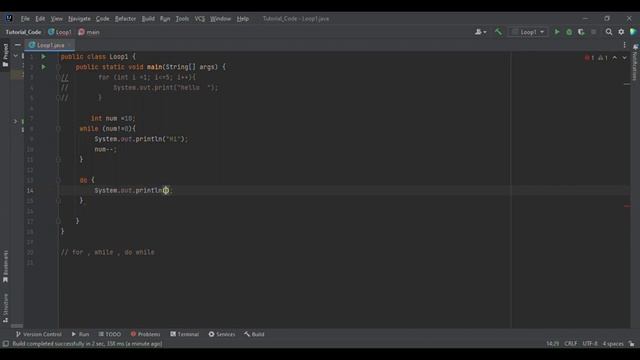Change line separator CRLF in status bar
The width and height of the screenshot is (640, 360).
pos(571,344)
